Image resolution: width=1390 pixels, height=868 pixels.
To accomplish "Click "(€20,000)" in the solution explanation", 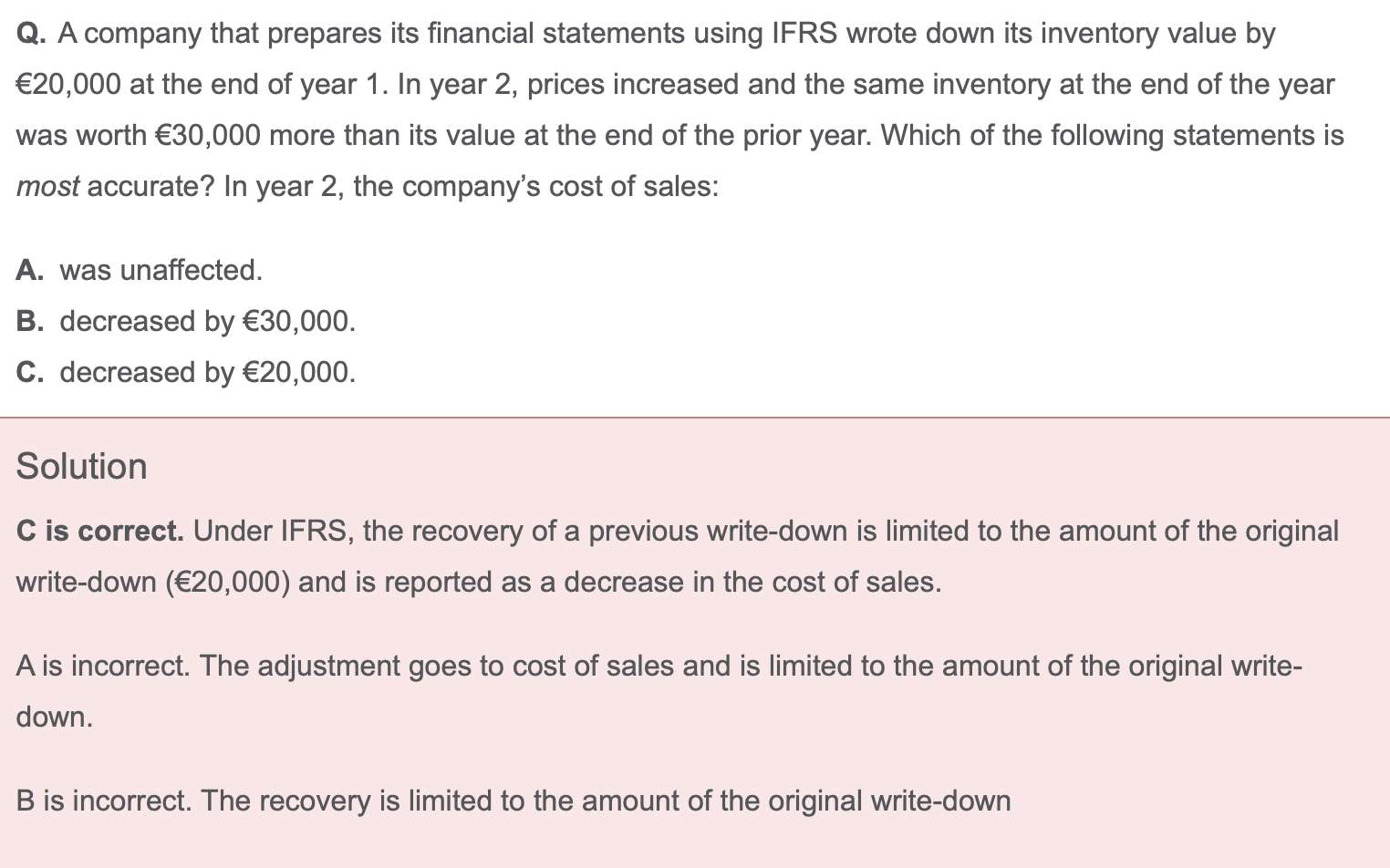I will (x=227, y=582).
